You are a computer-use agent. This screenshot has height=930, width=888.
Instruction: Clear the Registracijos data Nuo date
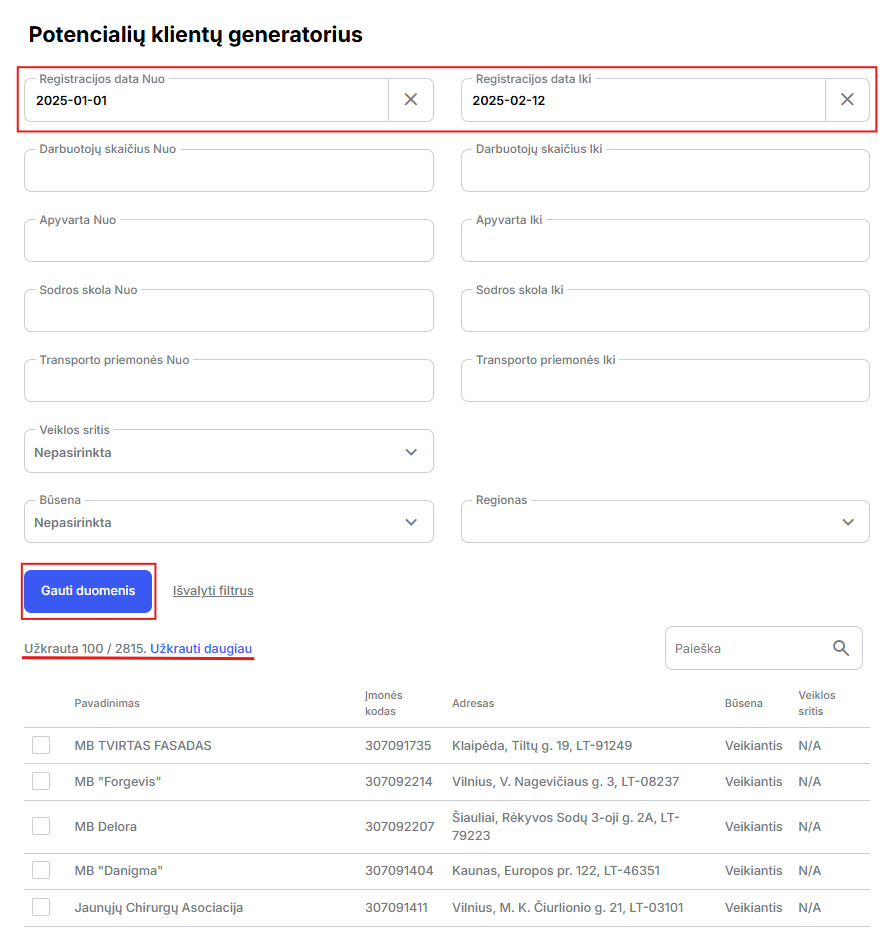point(410,100)
